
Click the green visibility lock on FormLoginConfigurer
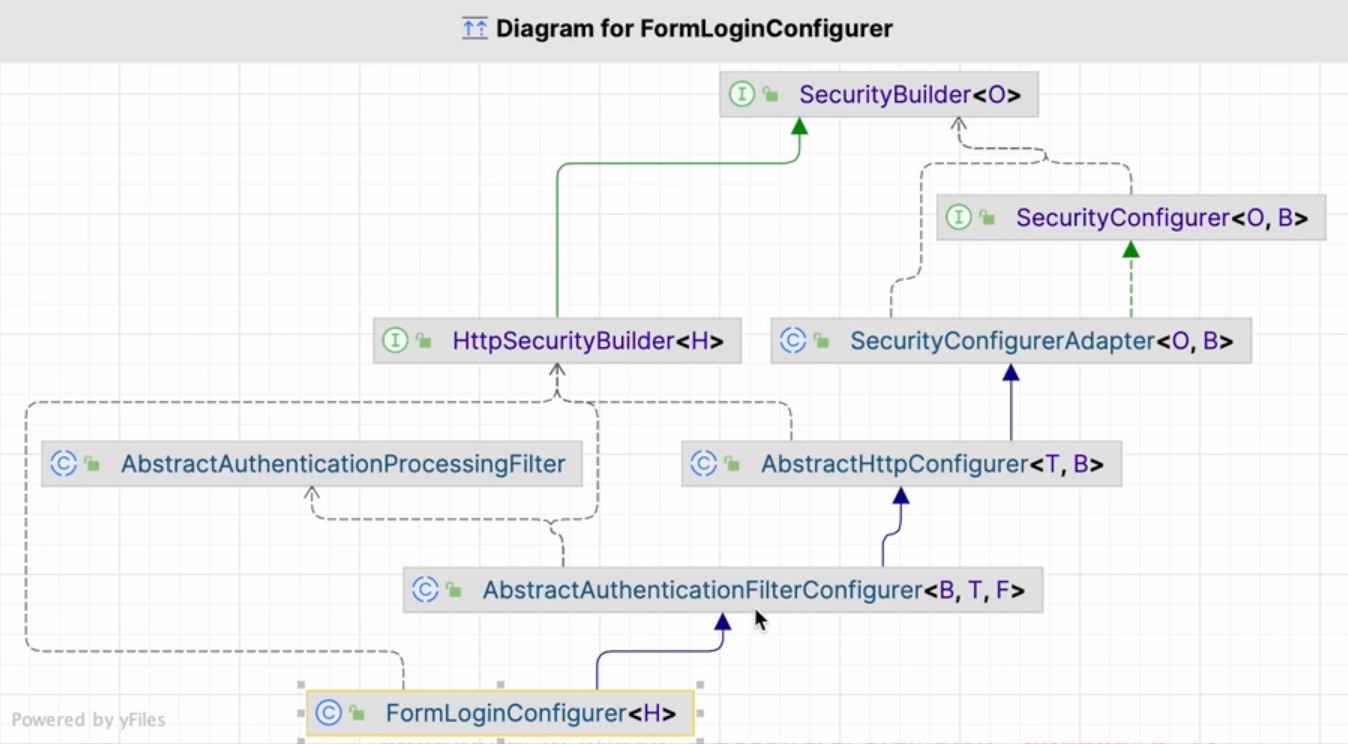click(x=357, y=713)
